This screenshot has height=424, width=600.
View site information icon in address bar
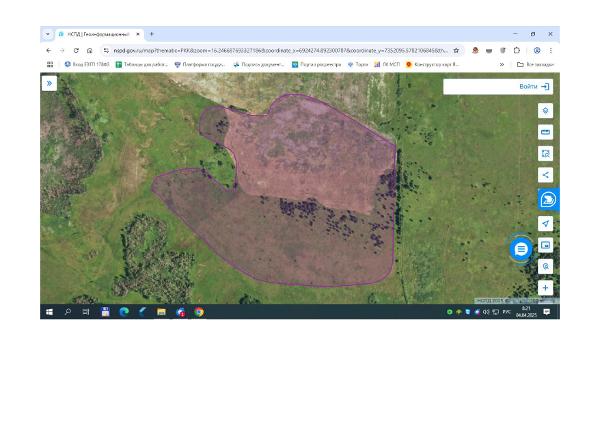pos(106,51)
